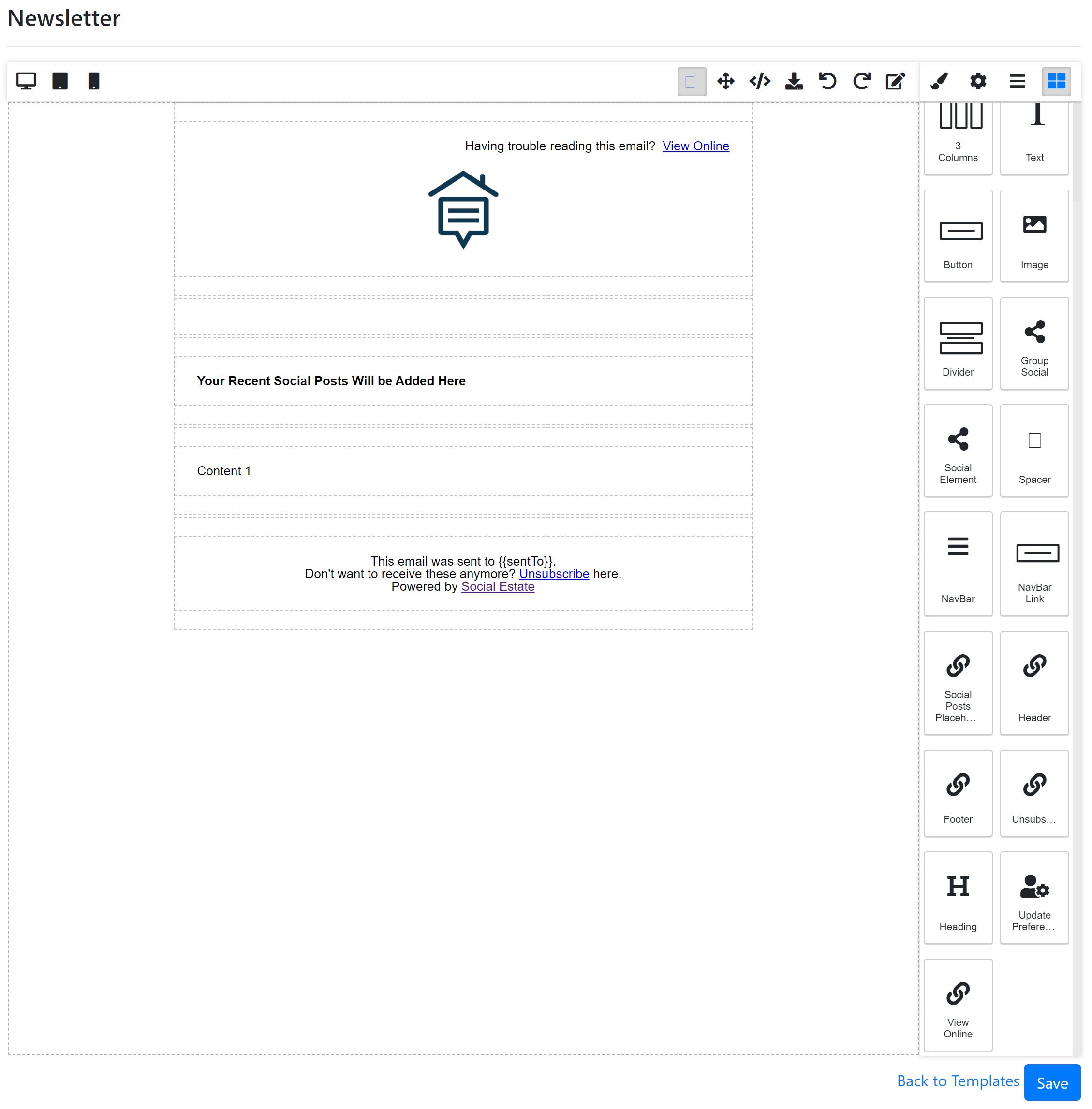The image size is (1092, 1109).
Task: Select the Button block
Action: (958, 236)
